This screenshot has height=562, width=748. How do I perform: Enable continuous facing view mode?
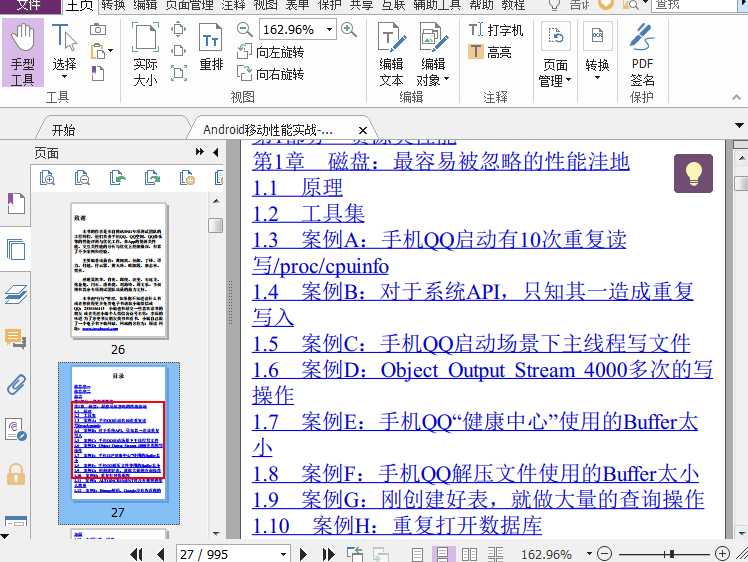coord(496,554)
